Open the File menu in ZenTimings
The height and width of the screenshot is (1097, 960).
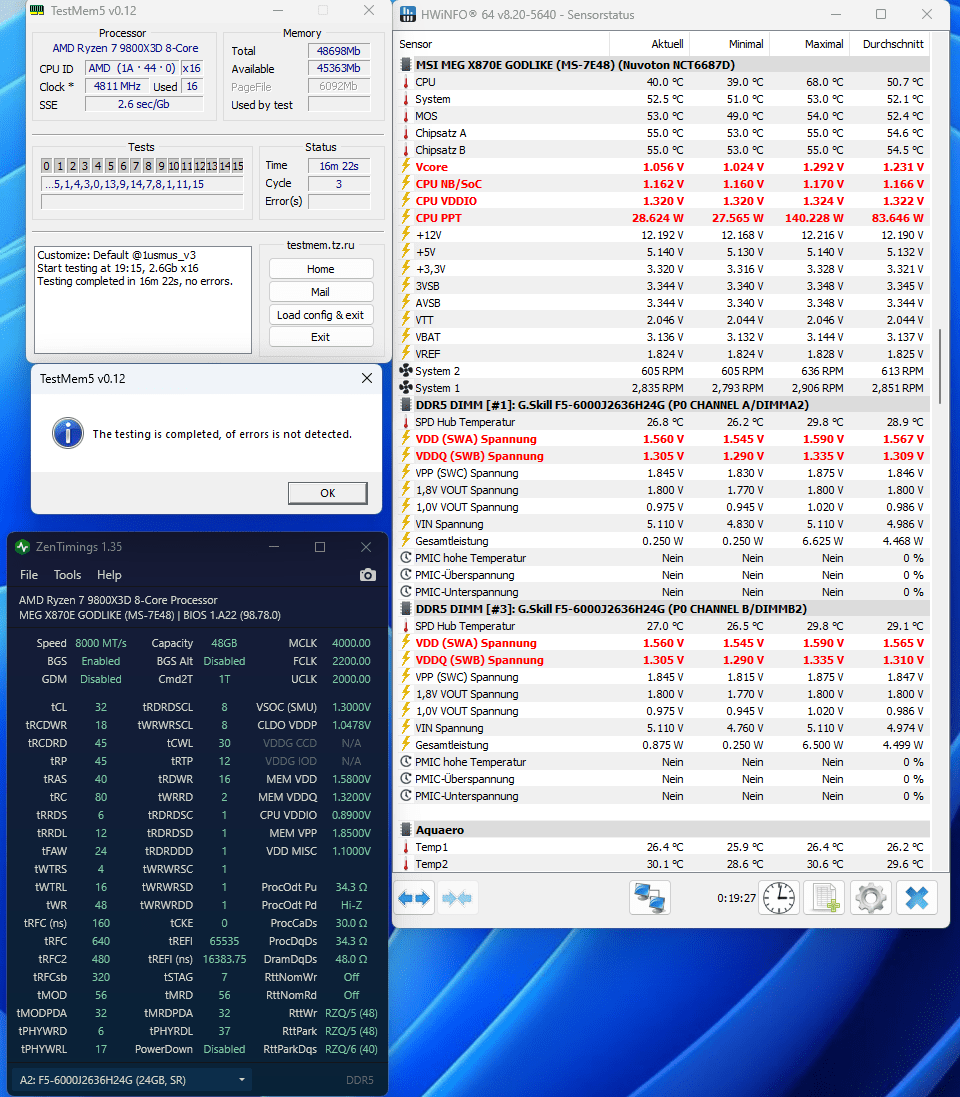(x=28, y=575)
